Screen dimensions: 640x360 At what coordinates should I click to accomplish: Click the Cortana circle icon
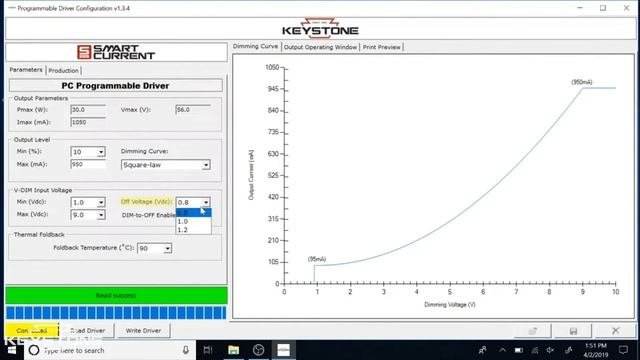pos(34,350)
